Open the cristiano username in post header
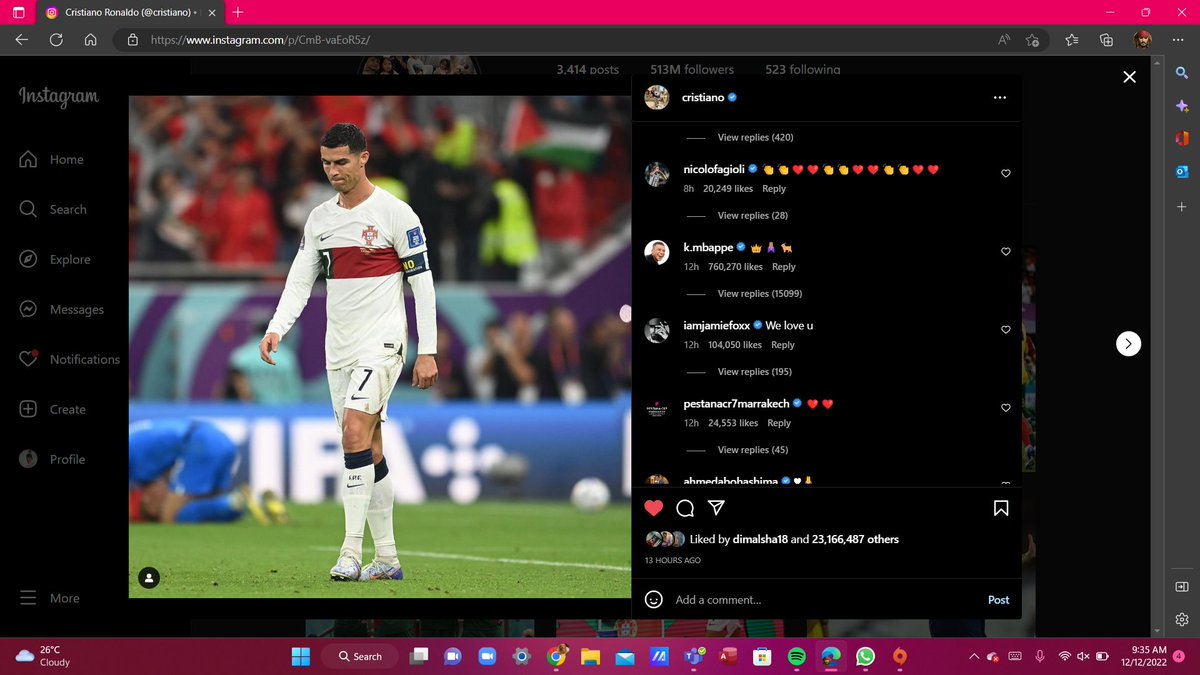The image size is (1200, 675). (703, 98)
